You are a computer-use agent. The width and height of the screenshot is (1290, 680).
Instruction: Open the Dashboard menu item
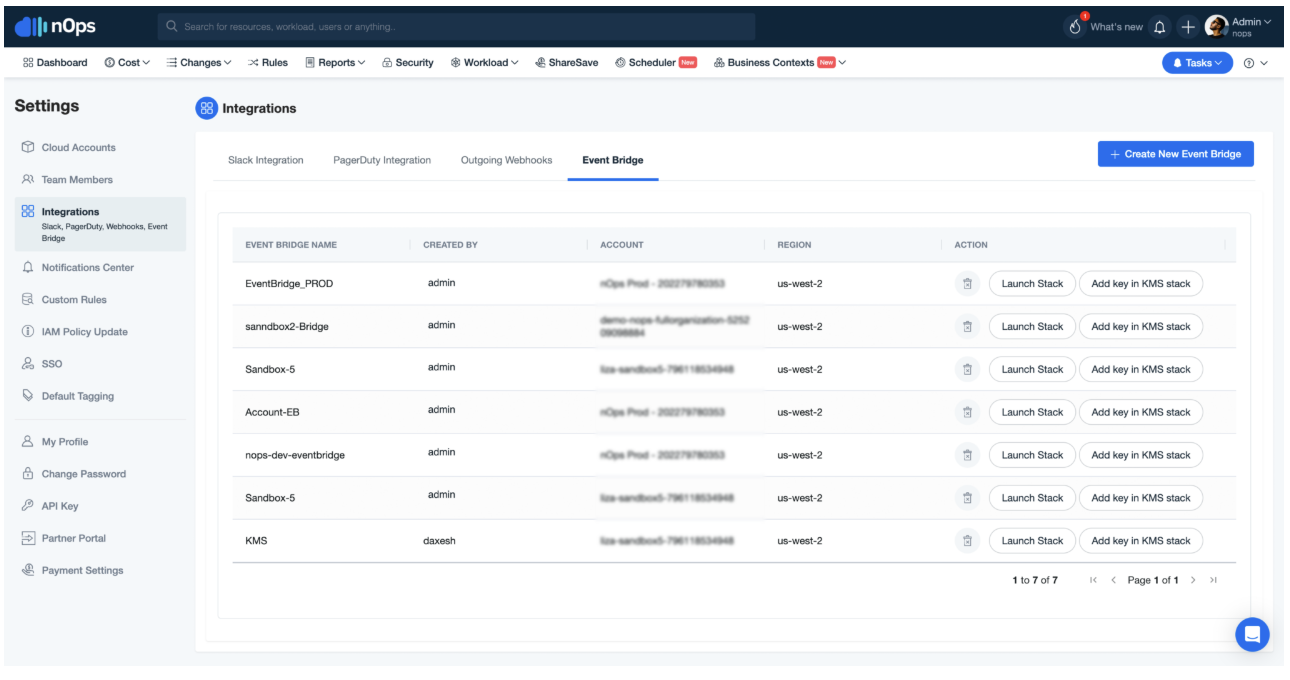(55, 63)
